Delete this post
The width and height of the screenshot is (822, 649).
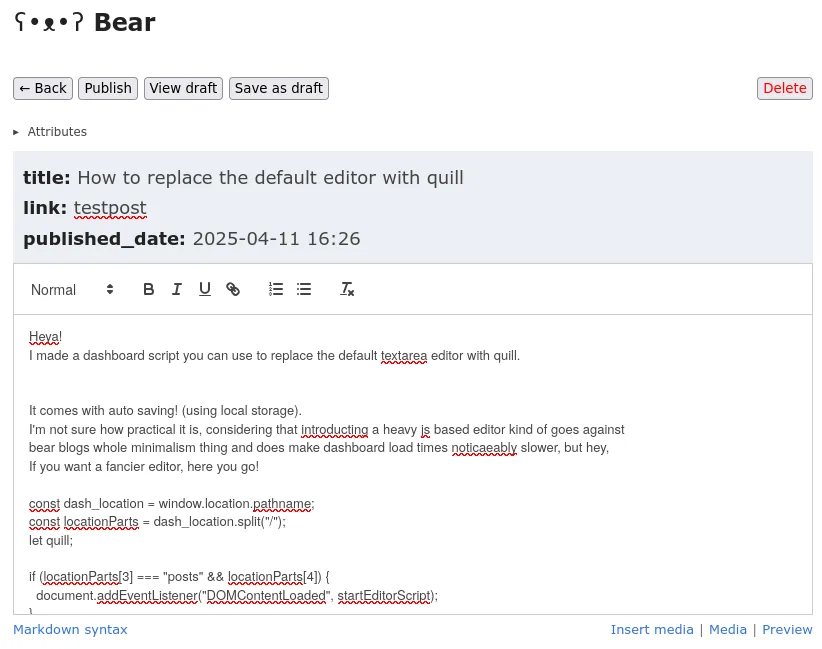click(785, 88)
